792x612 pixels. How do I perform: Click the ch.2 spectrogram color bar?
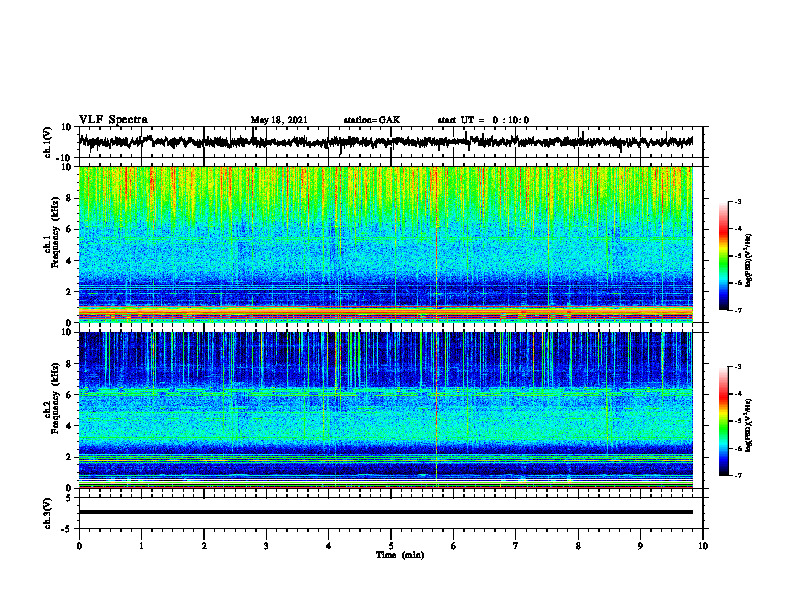coord(724,421)
